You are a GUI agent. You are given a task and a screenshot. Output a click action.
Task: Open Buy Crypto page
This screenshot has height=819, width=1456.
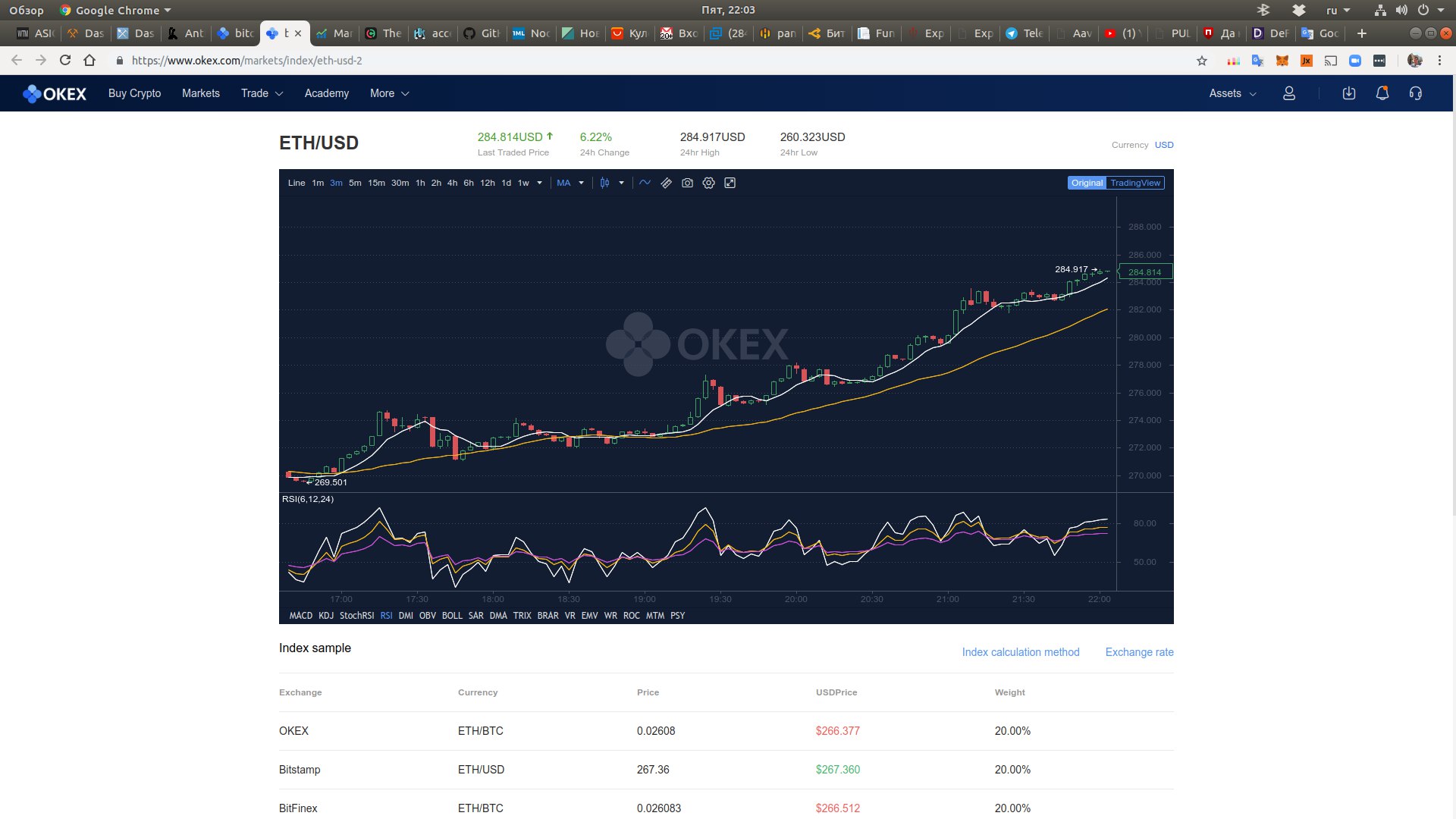pyautogui.click(x=134, y=93)
